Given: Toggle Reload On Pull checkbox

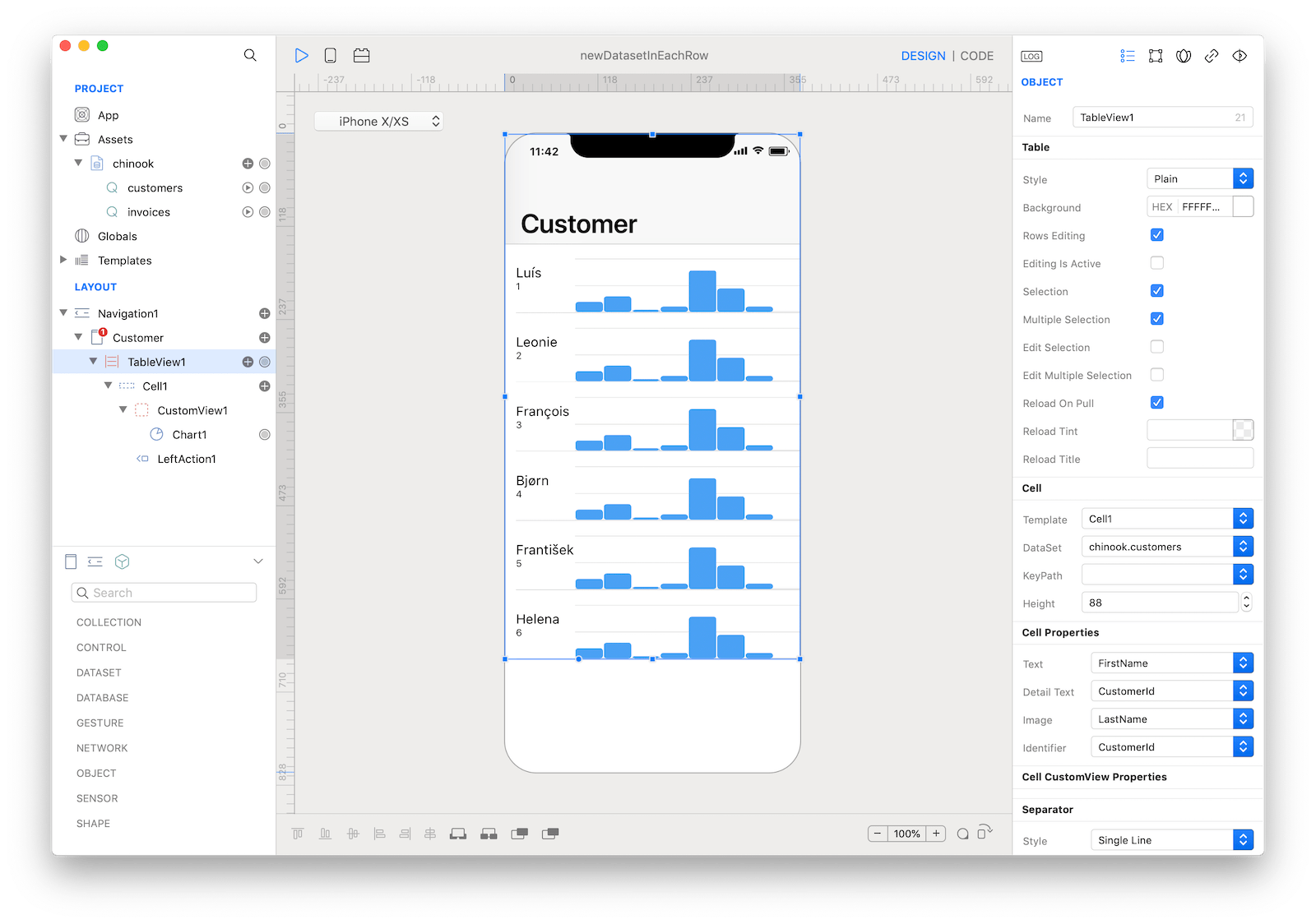Looking at the screenshot, I should tap(1157, 403).
